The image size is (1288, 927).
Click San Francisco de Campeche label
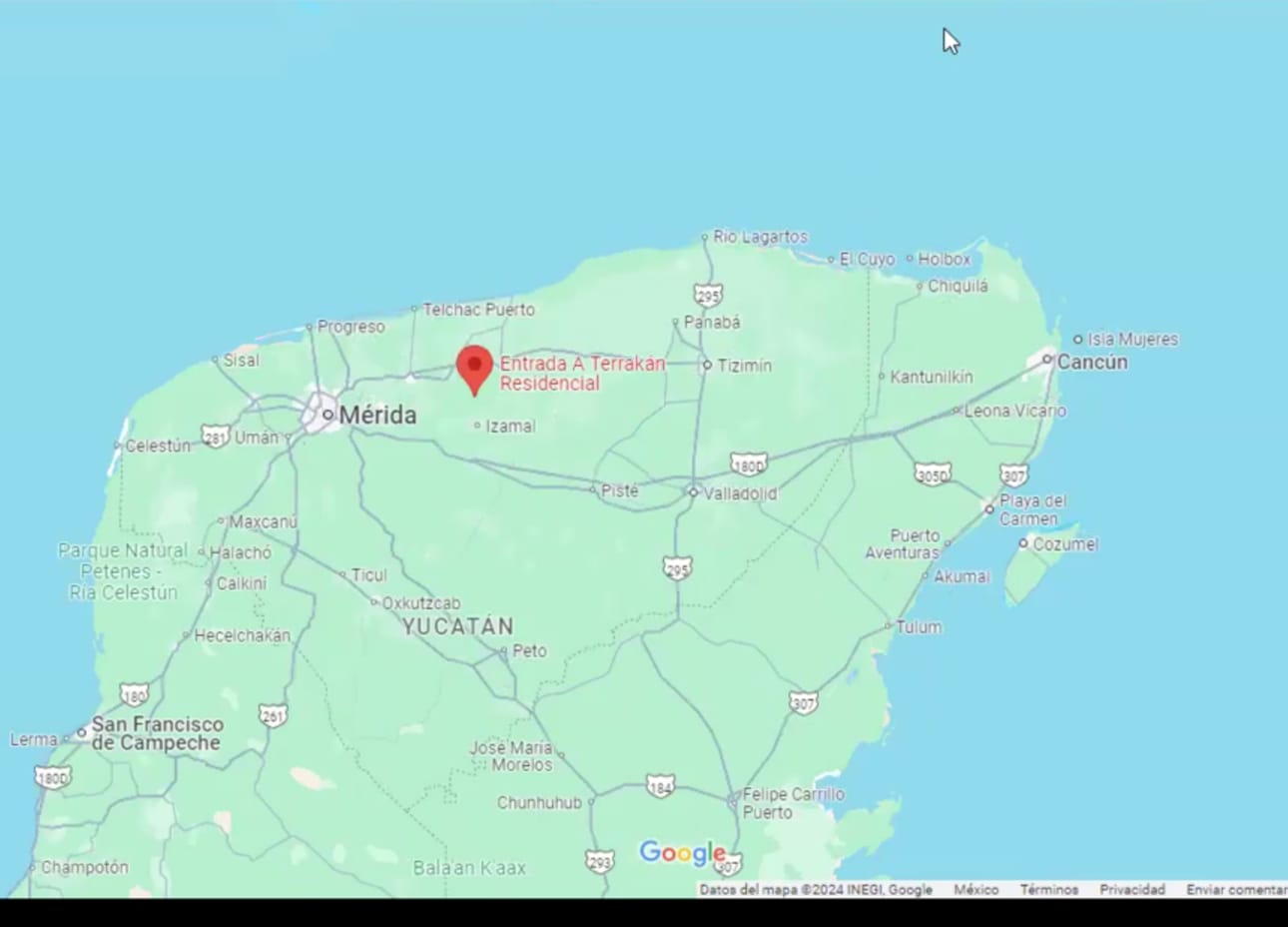(158, 733)
